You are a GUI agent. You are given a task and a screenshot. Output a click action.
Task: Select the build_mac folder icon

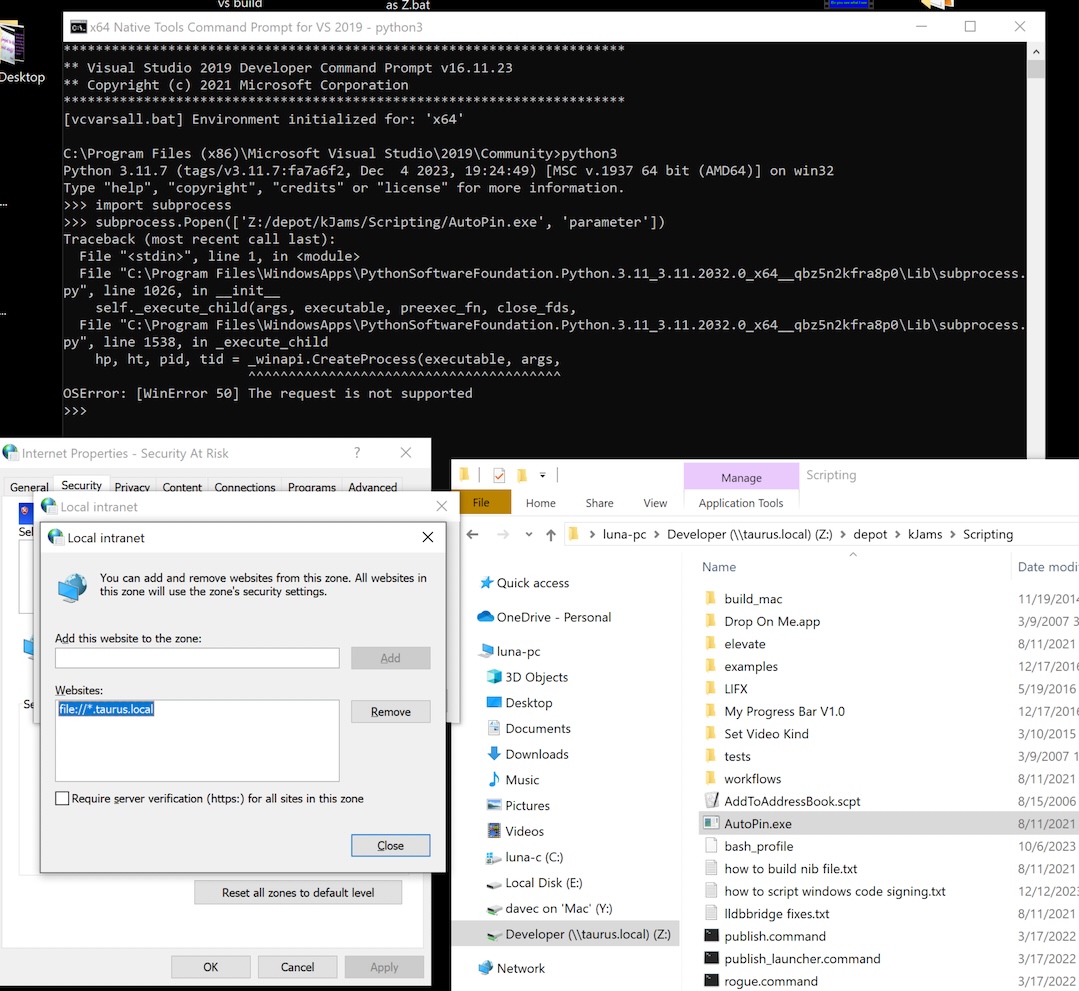(711, 599)
